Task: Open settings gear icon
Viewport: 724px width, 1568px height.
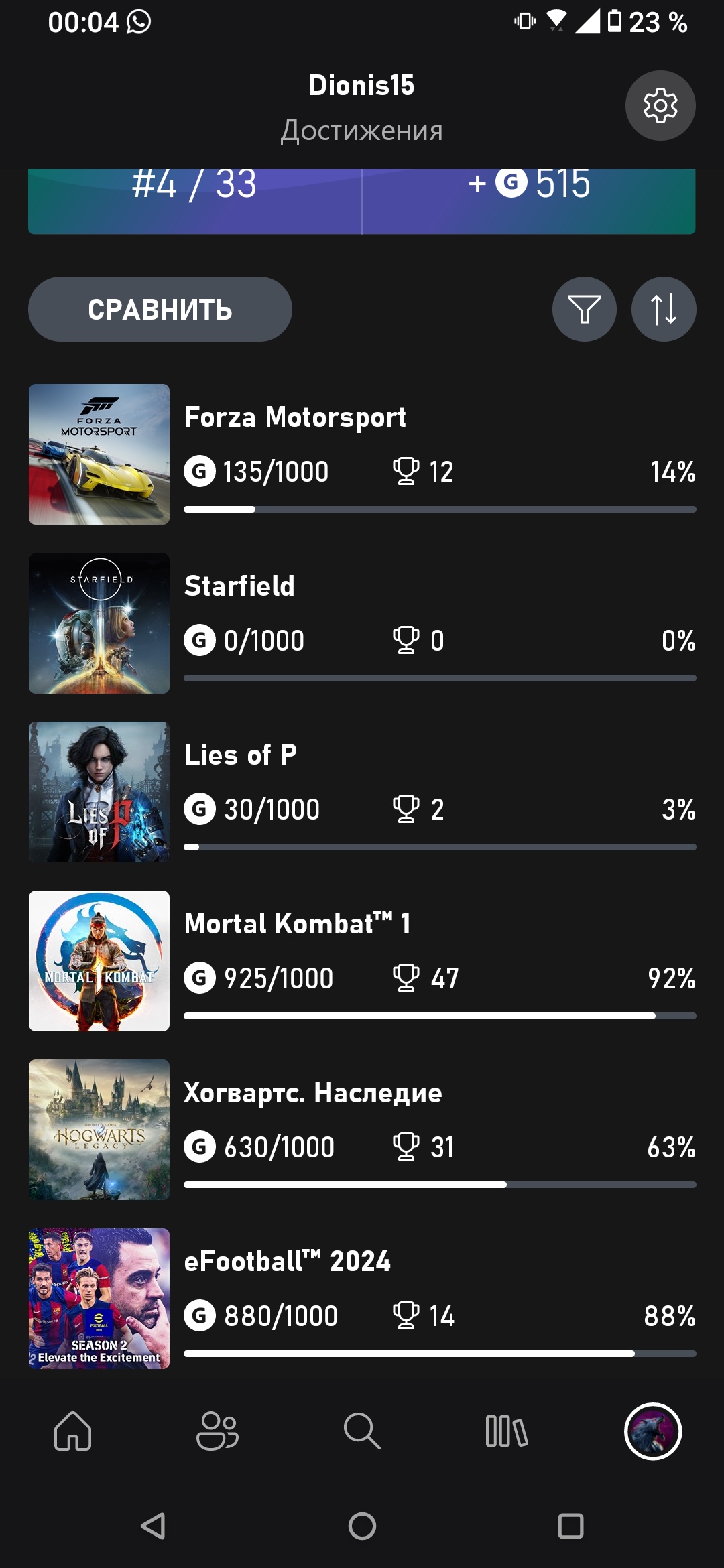Action: [660, 106]
